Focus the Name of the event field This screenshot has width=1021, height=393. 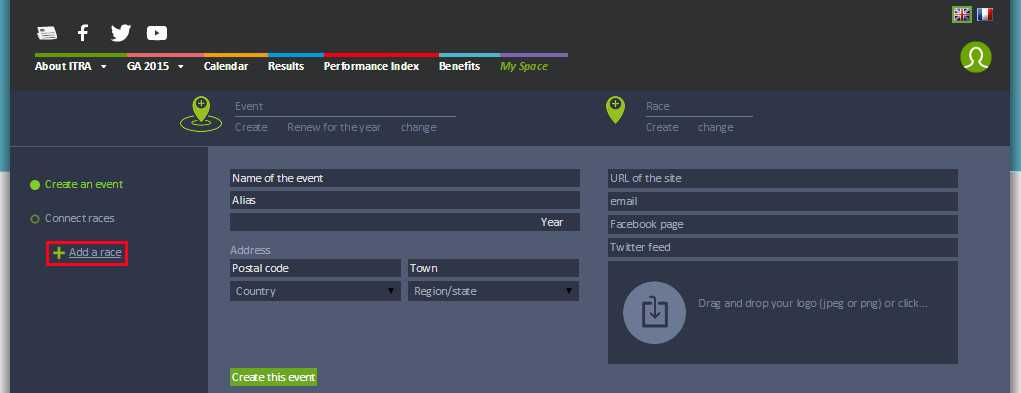click(404, 178)
